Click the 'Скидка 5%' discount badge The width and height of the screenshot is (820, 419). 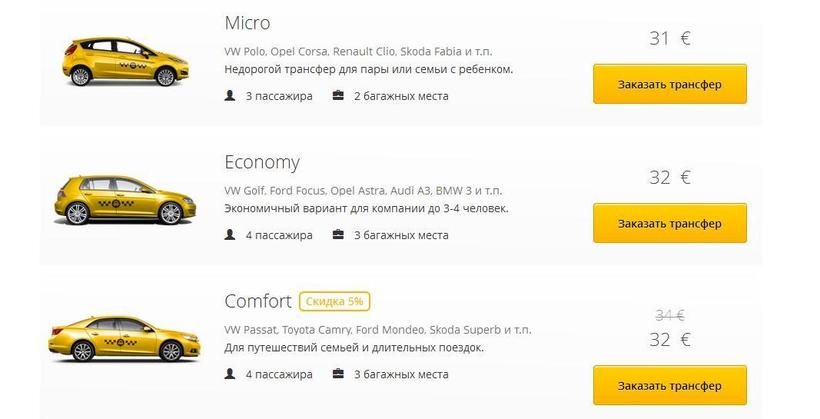(335, 301)
